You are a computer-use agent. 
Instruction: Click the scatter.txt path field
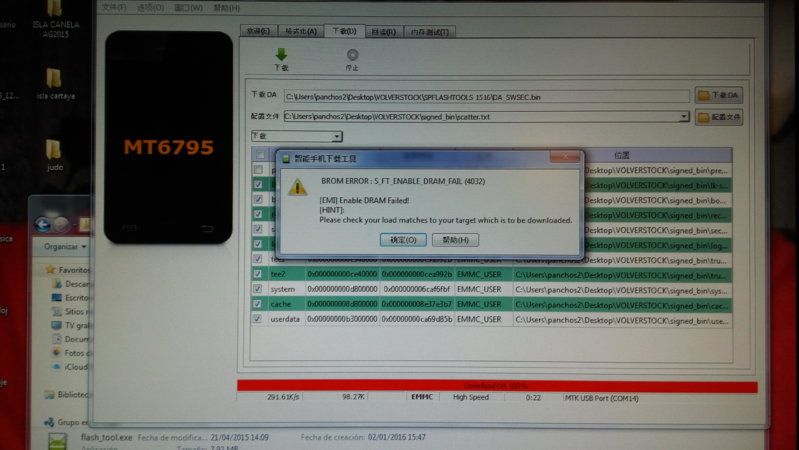point(481,117)
